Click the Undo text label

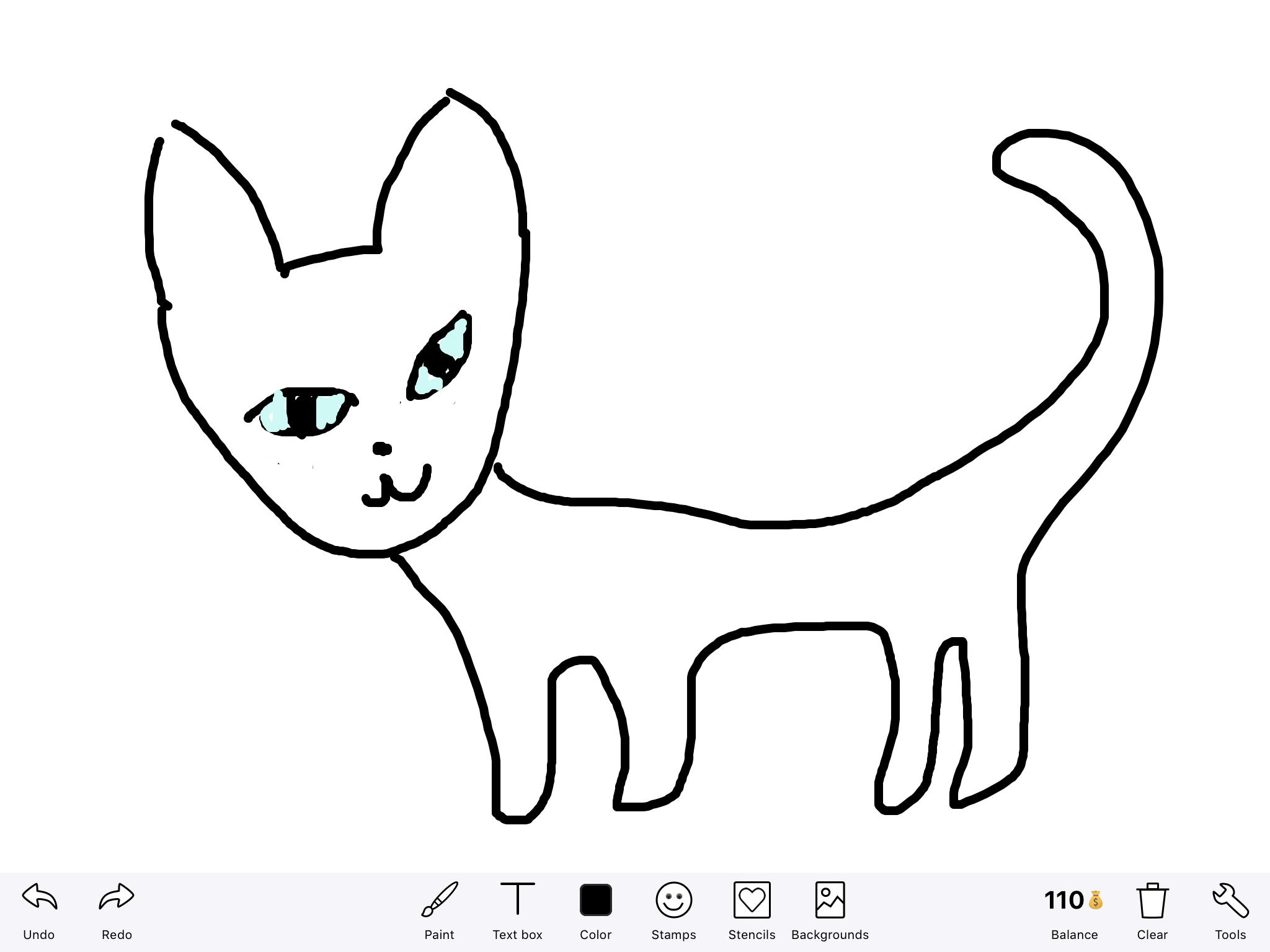[x=39, y=935]
